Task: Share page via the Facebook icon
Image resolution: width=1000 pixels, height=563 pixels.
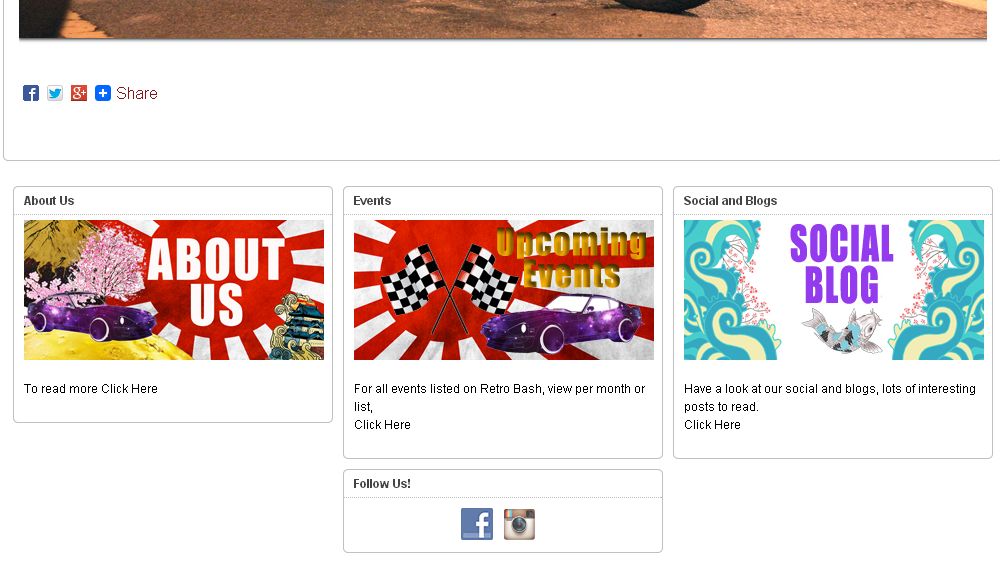Action: pyautogui.click(x=31, y=93)
